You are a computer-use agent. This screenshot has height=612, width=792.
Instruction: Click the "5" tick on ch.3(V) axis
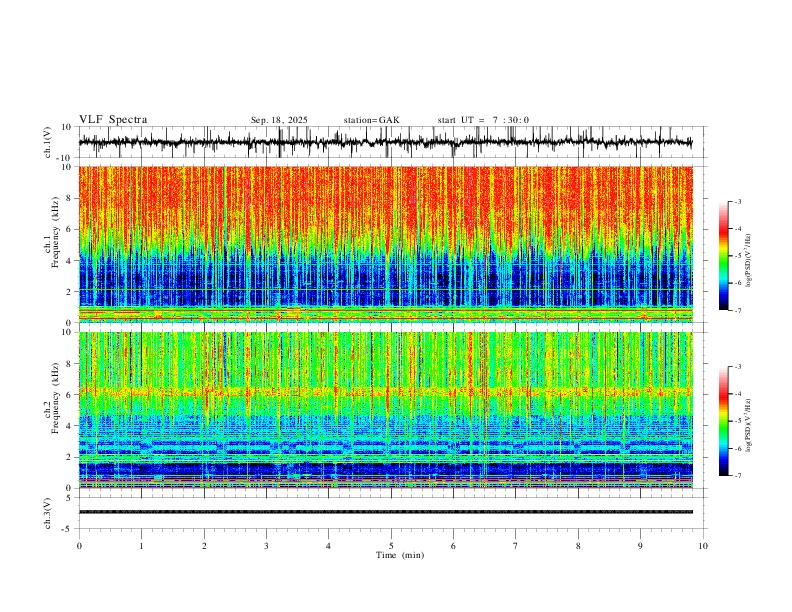[69, 497]
